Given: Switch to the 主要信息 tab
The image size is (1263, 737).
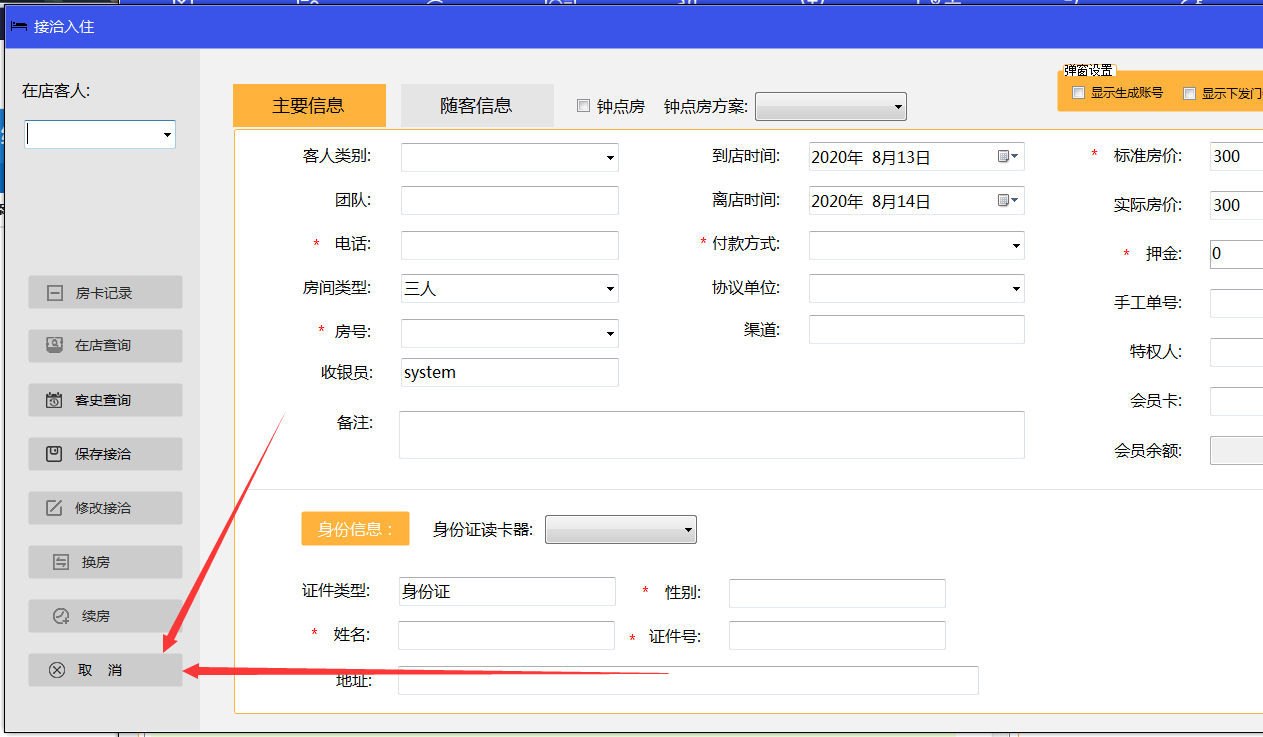Looking at the screenshot, I should pos(308,106).
